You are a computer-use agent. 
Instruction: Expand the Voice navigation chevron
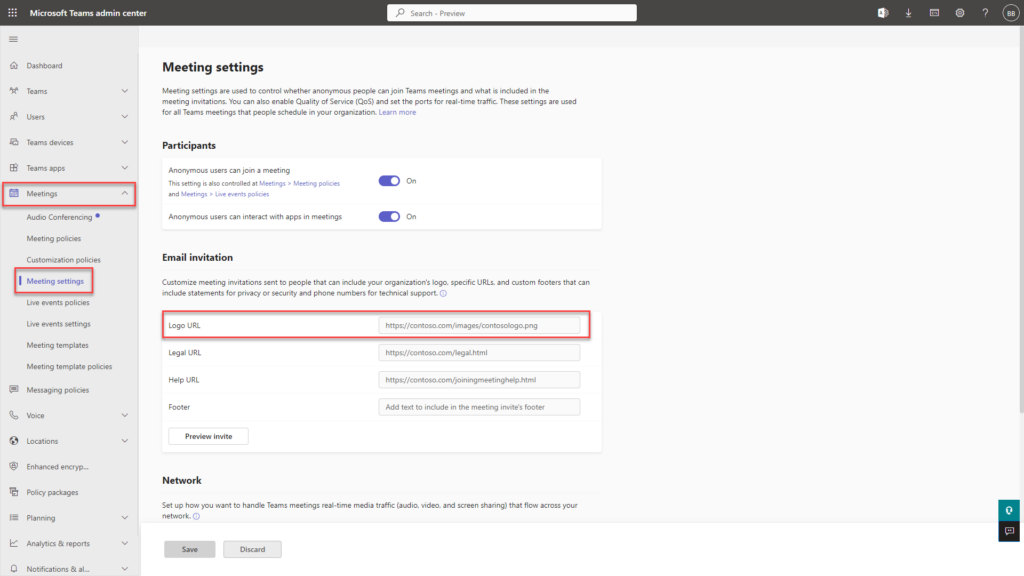(125, 415)
